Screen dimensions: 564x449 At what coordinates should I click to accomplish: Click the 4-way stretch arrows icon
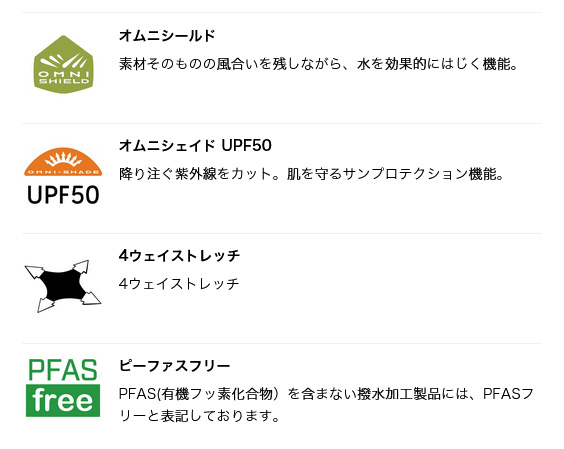tap(63, 286)
